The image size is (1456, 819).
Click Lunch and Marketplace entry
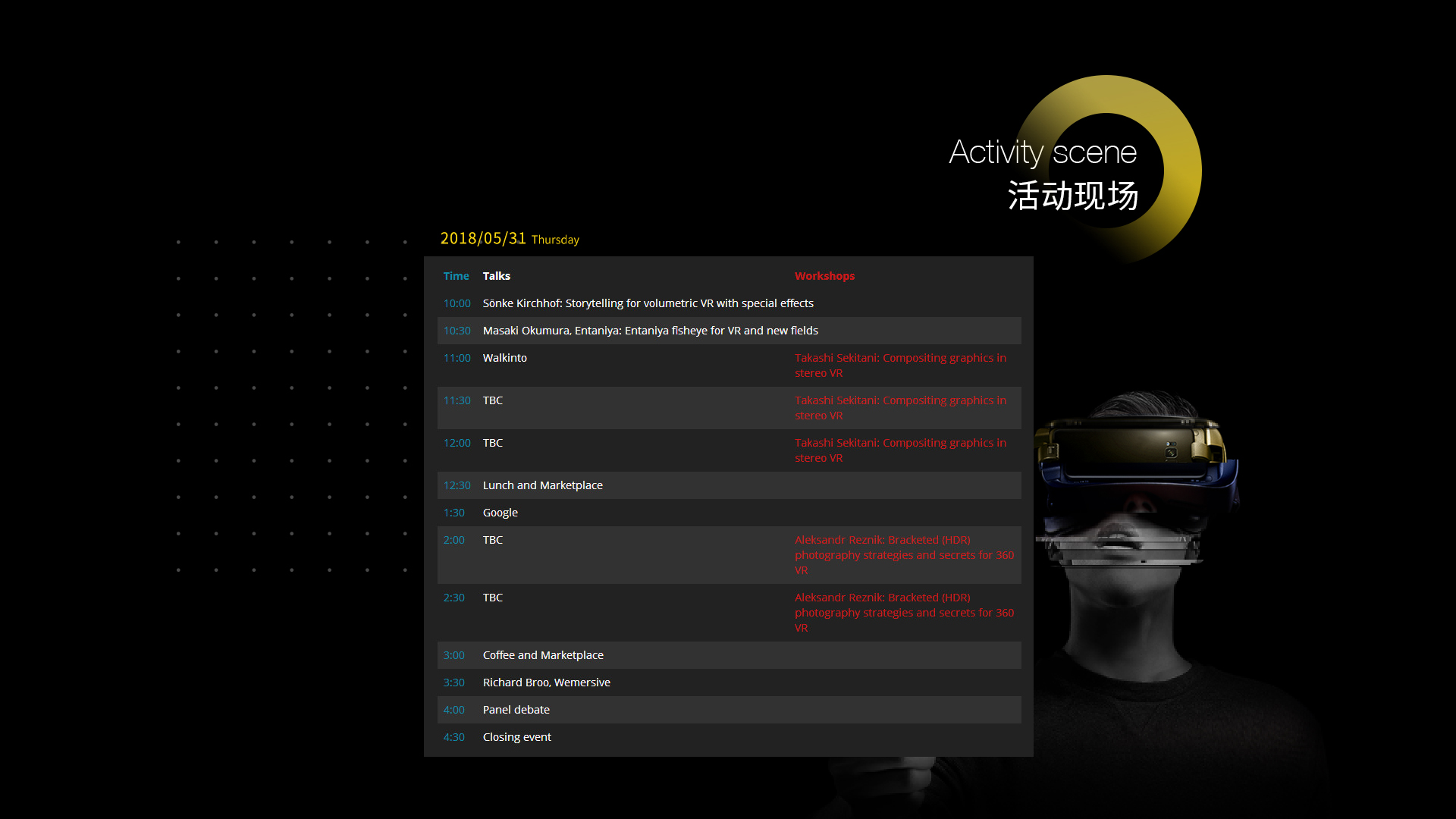[543, 485]
